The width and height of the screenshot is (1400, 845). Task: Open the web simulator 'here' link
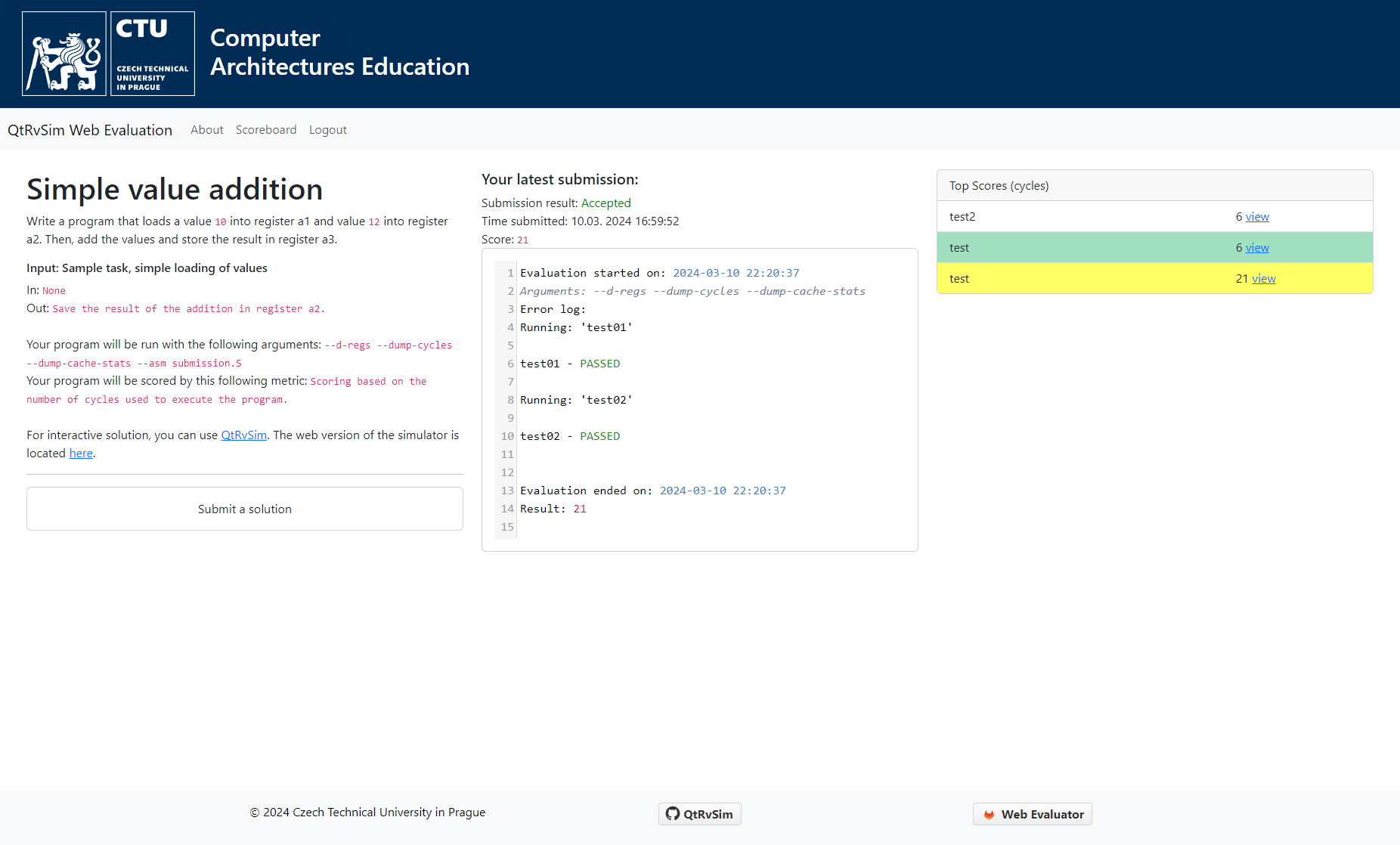pyautogui.click(x=81, y=453)
